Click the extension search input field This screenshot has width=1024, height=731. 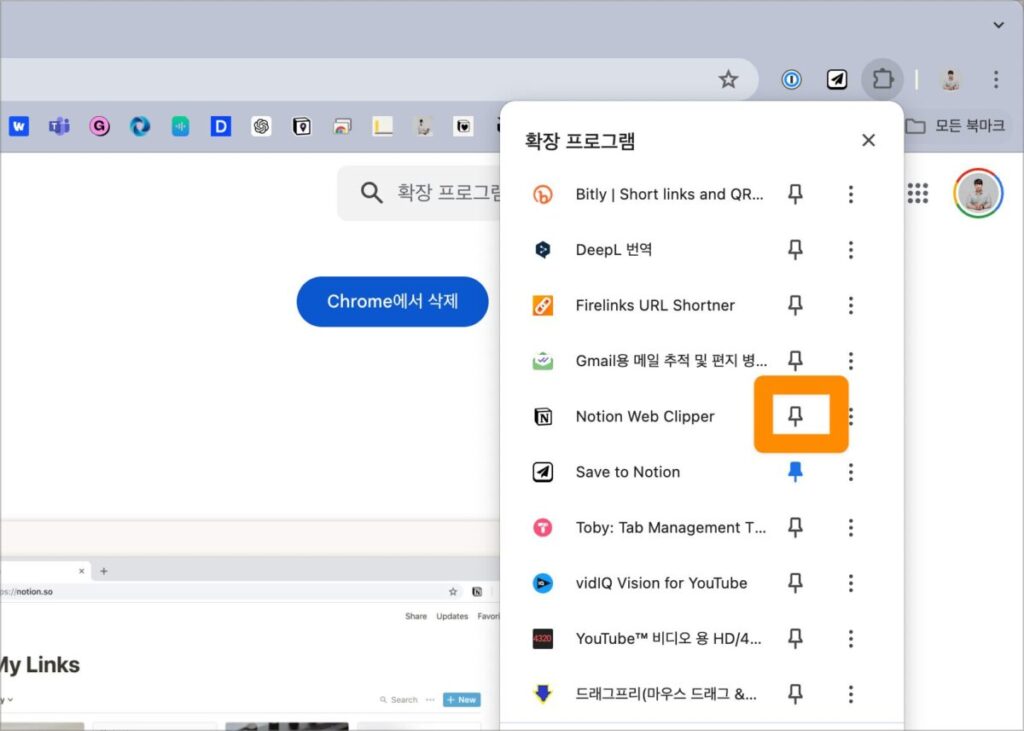click(430, 193)
